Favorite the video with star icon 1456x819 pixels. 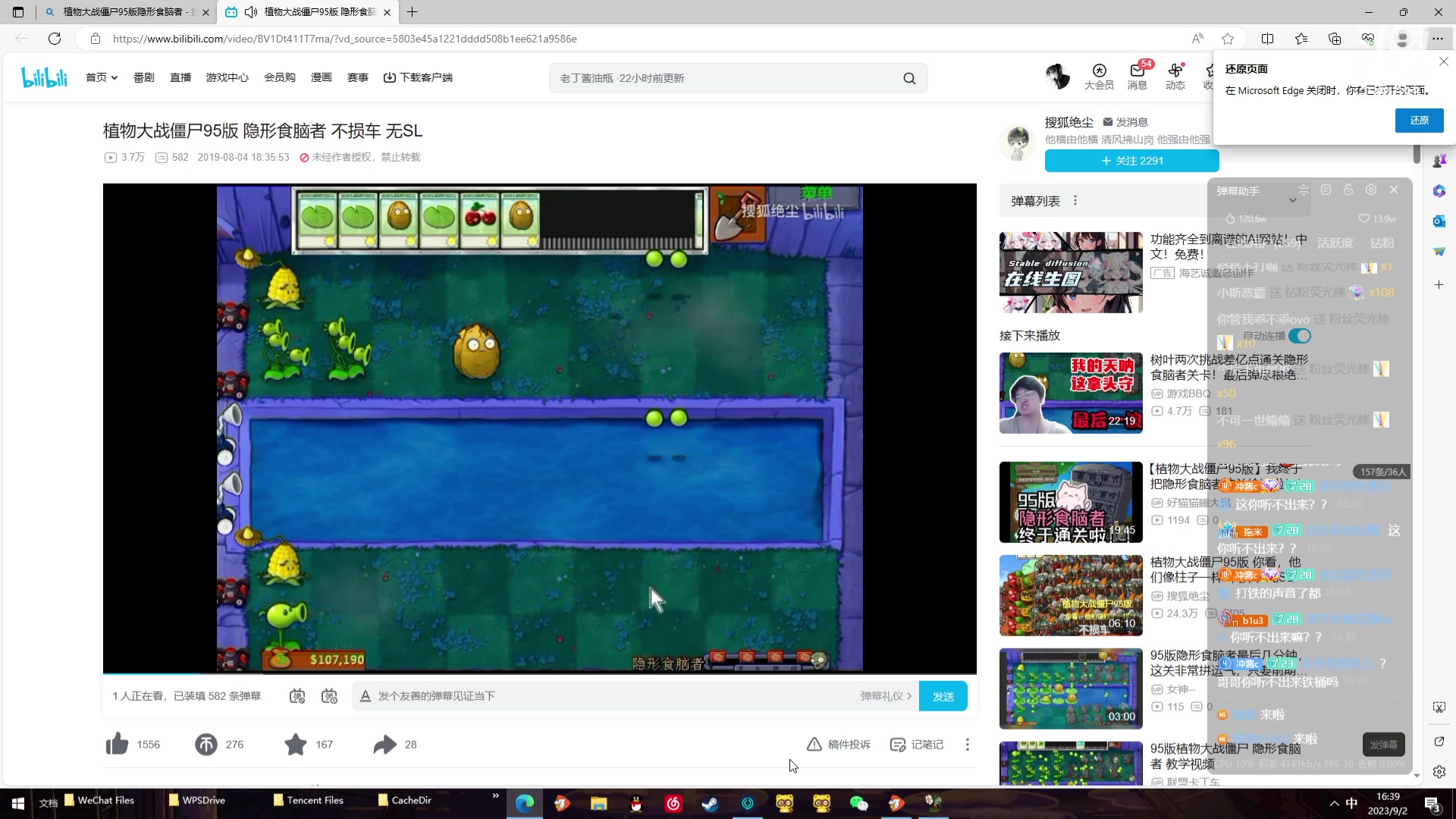pyautogui.click(x=295, y=744)
